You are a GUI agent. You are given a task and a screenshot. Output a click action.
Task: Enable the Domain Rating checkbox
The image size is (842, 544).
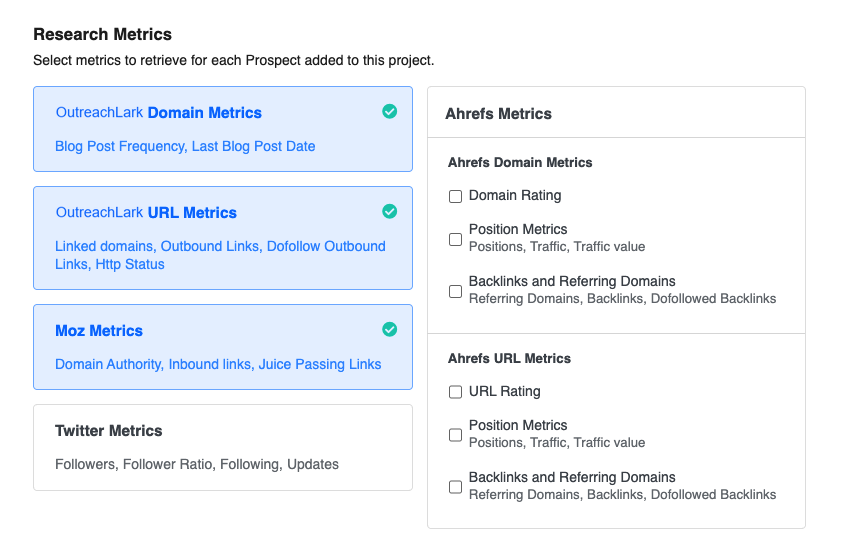[455, 196]
